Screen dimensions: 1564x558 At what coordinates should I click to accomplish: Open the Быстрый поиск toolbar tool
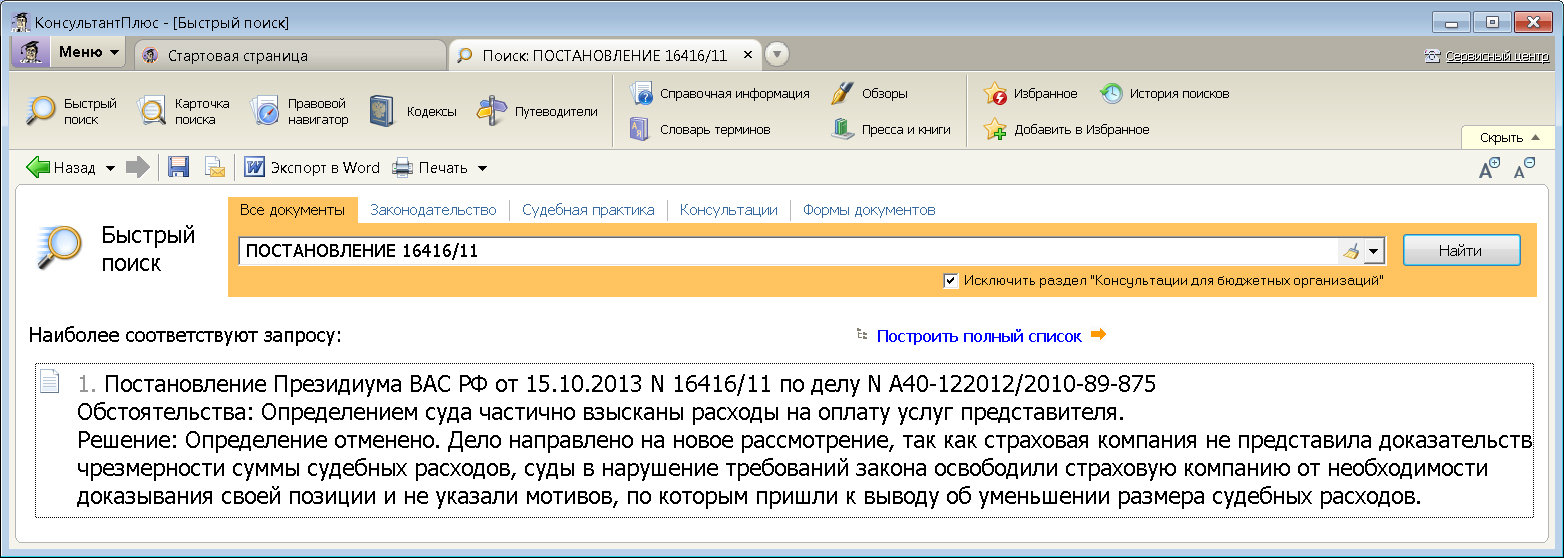(x=71, y=111)
